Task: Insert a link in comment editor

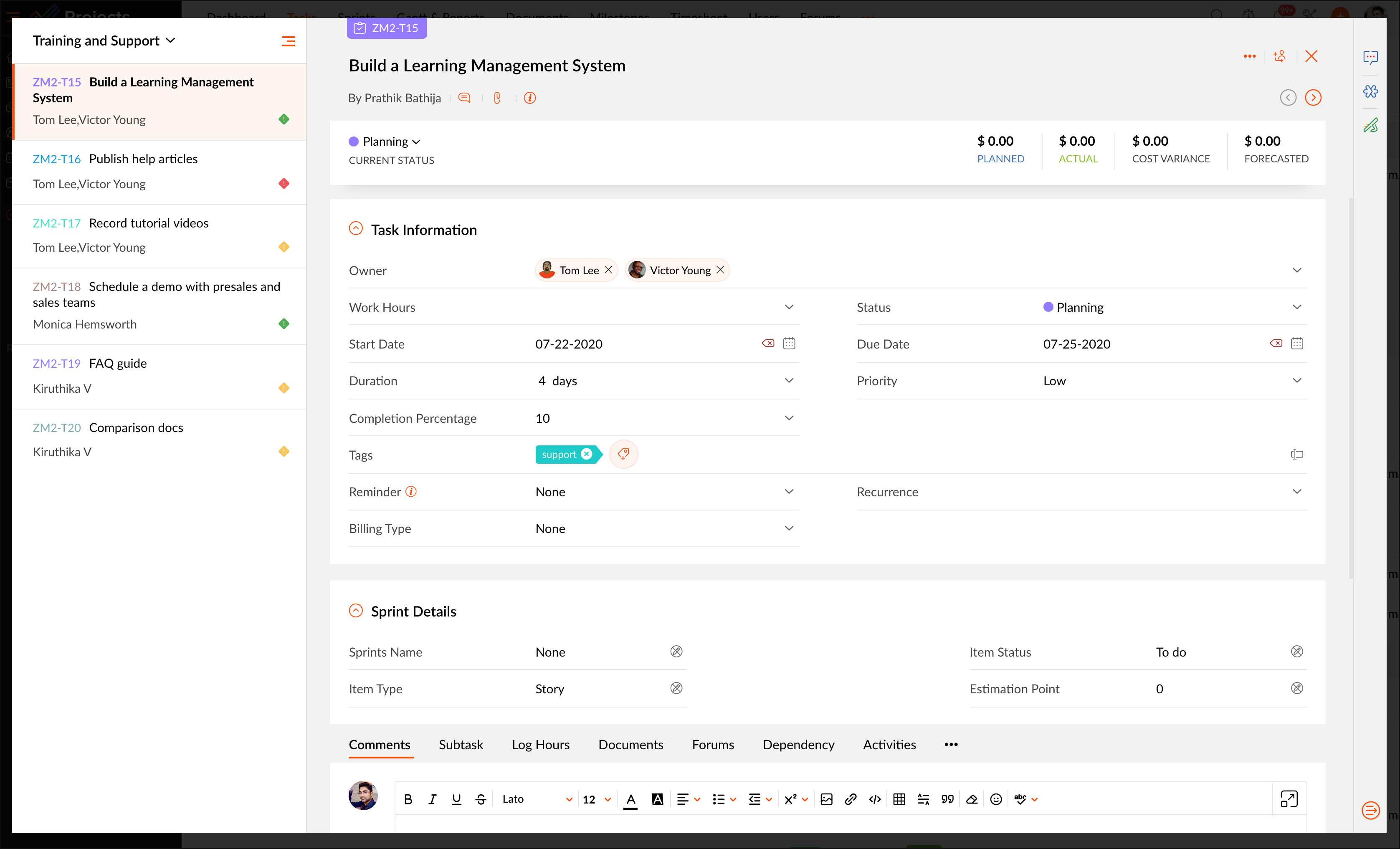Action: click(x=851, y=799)
